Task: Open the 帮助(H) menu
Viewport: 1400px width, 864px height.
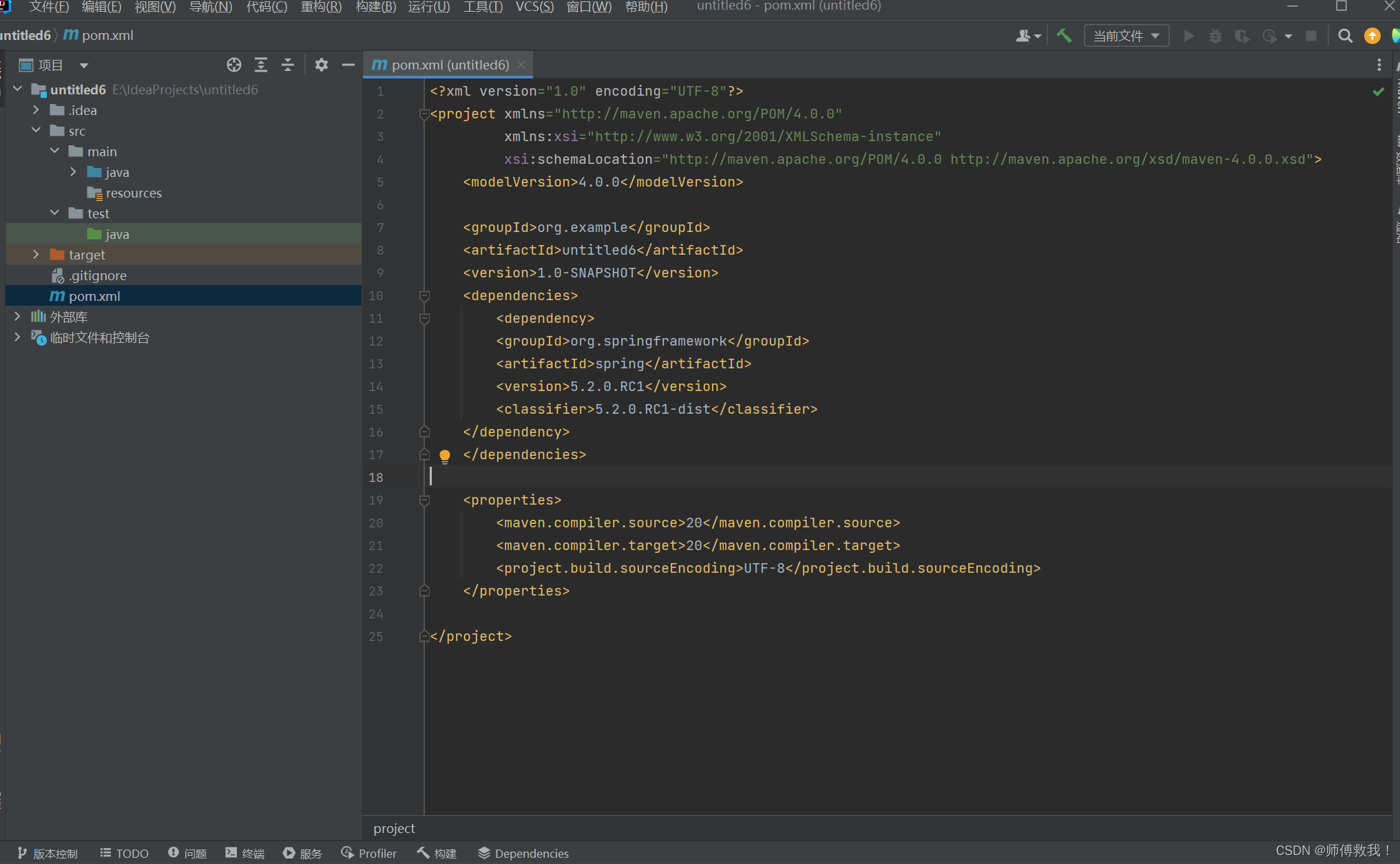Action: pyautogui.click(x=646, y=7)
